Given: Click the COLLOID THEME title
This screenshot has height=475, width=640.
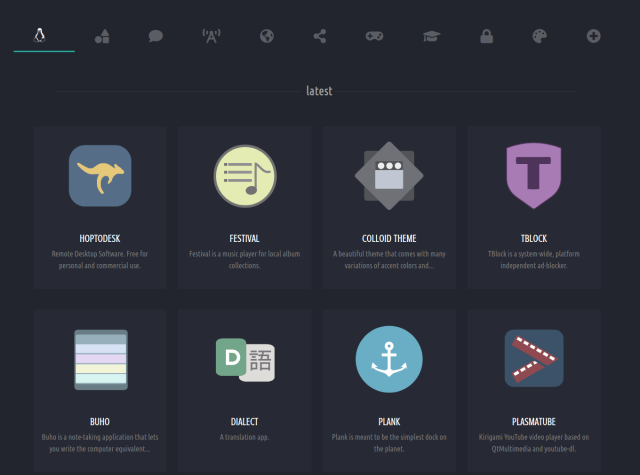Looking at the screenshot, I should point(389,238).
